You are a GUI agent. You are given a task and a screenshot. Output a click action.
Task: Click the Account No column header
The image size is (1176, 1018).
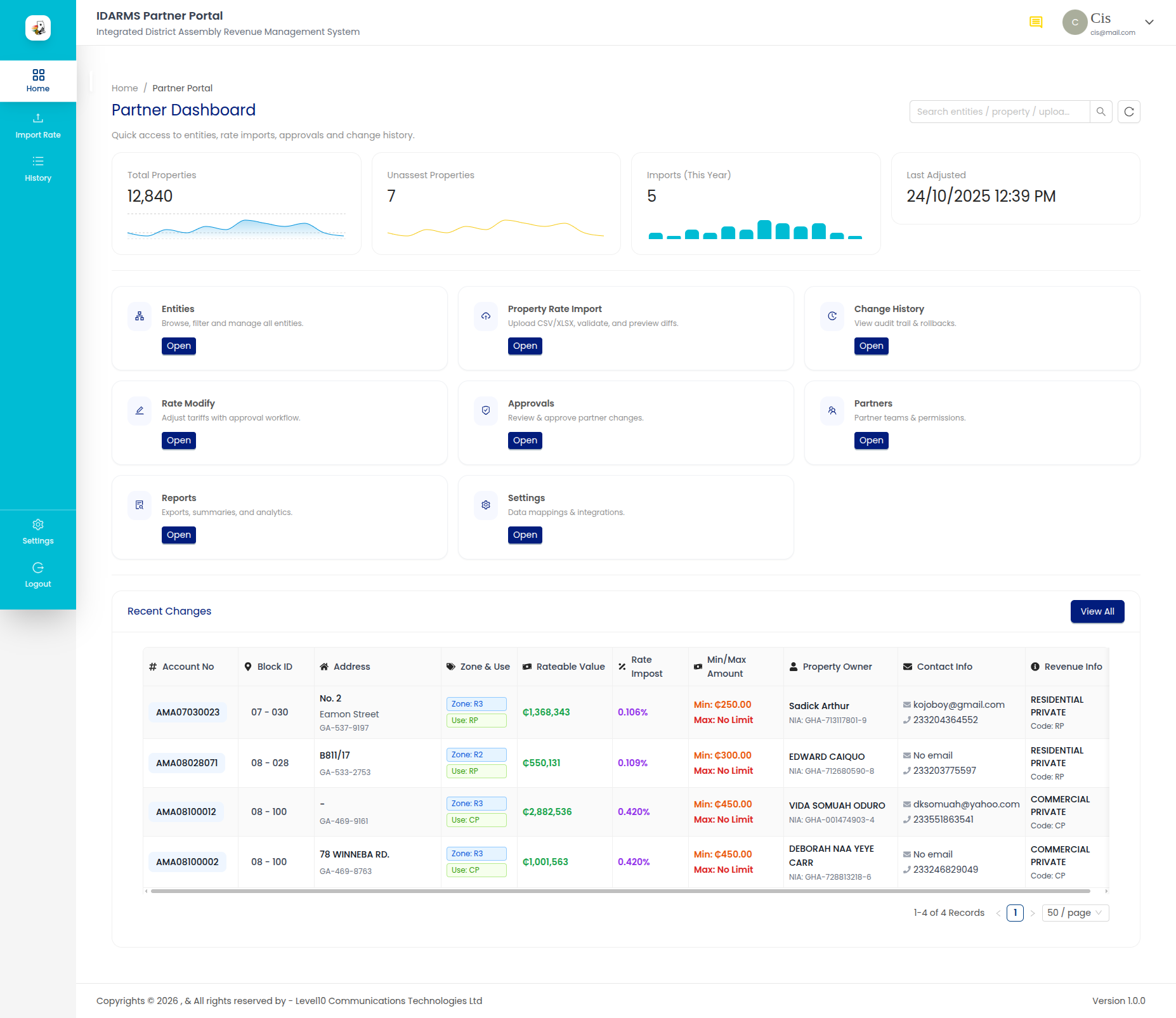coord(190,667)
